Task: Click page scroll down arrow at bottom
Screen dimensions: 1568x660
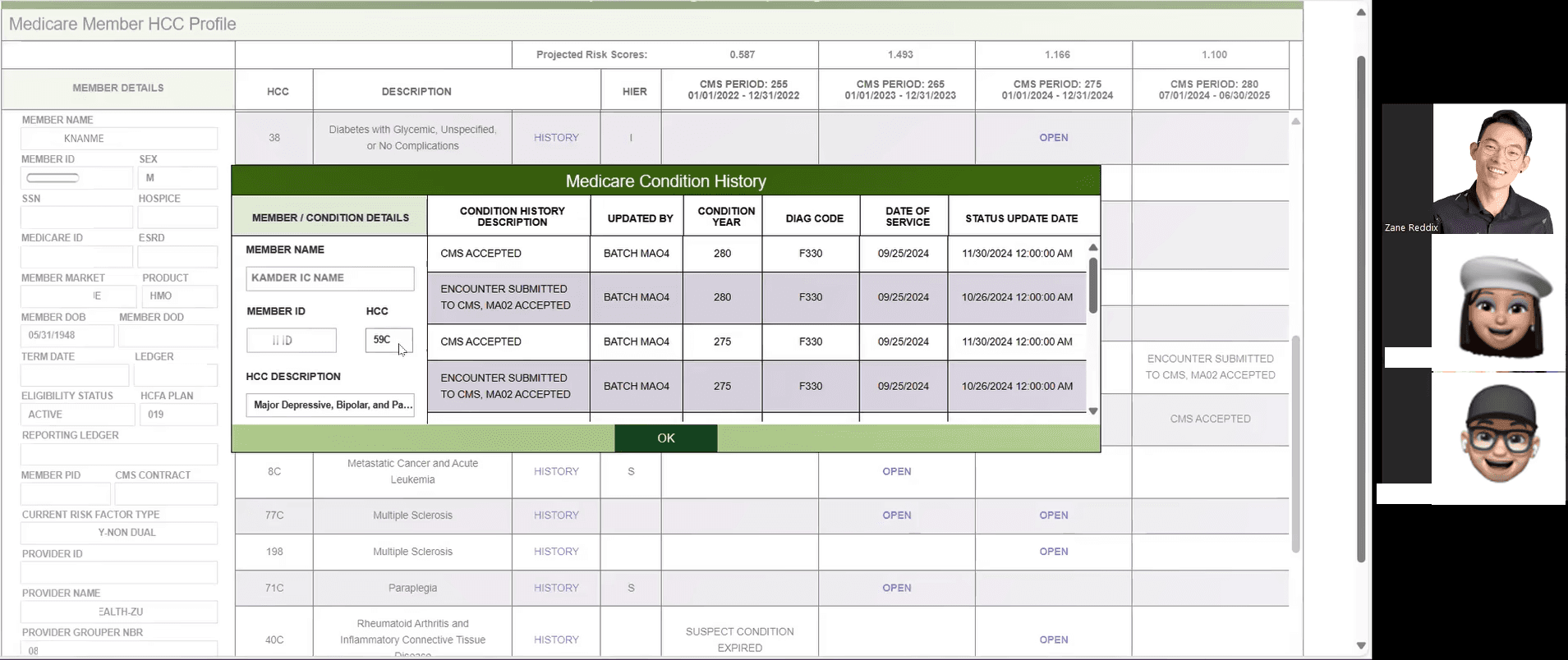Action: pos(1361,646)
